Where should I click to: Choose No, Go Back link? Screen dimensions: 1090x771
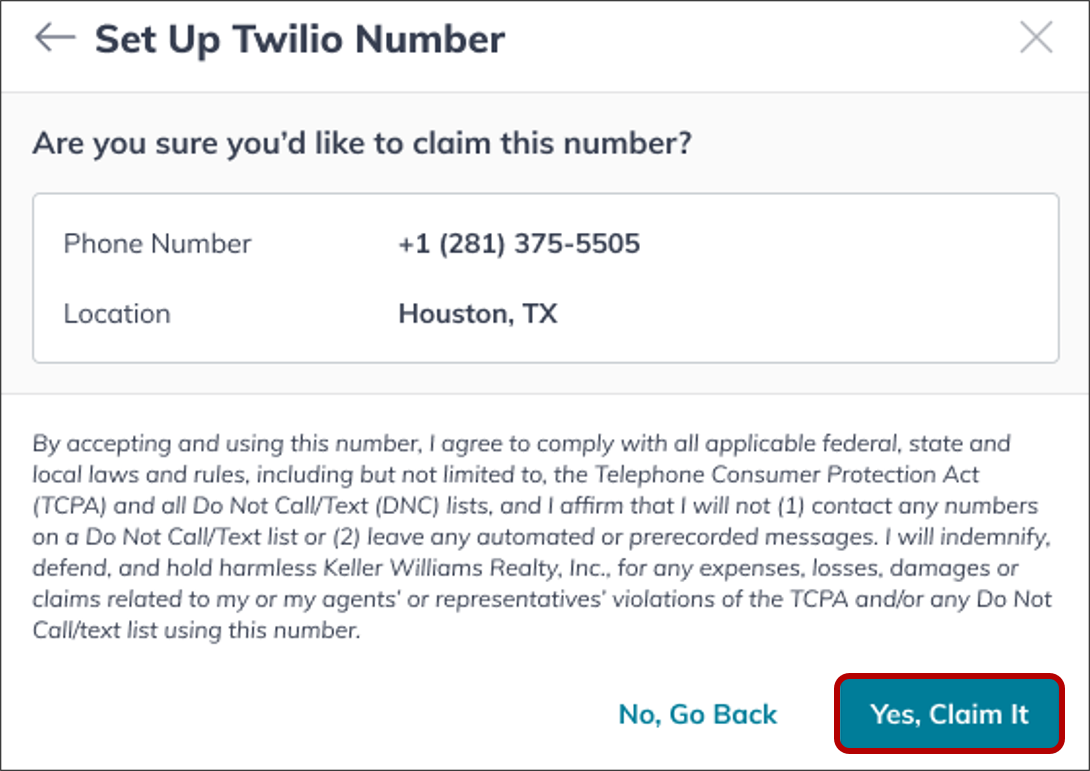(697, 714)
